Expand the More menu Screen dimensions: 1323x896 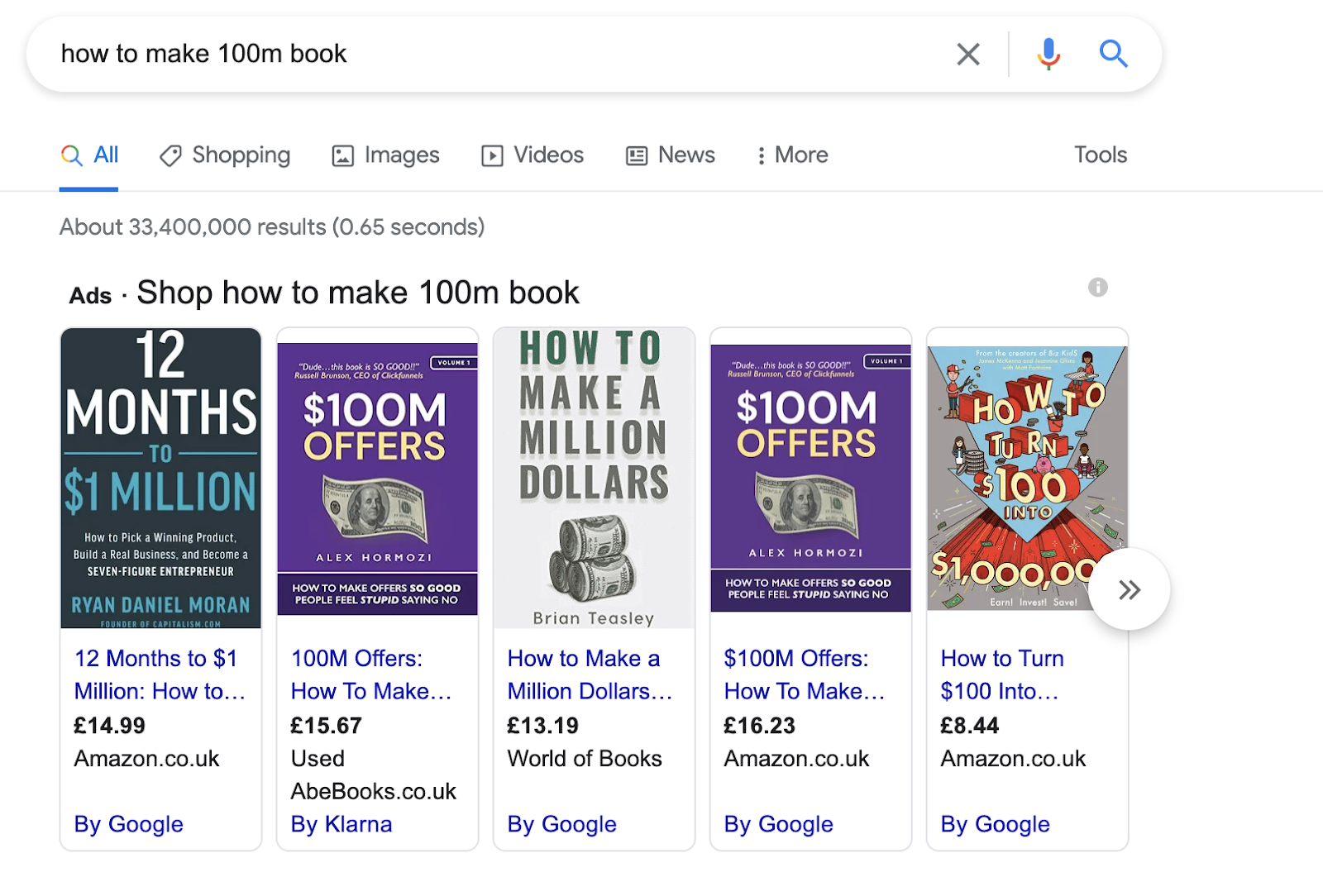[x=793, y=155]
